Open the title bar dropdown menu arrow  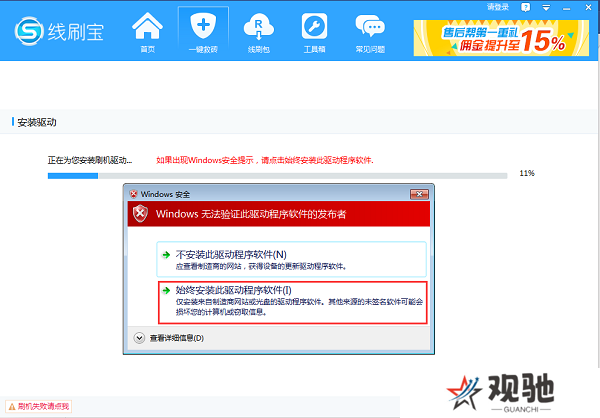click(546, 8)
